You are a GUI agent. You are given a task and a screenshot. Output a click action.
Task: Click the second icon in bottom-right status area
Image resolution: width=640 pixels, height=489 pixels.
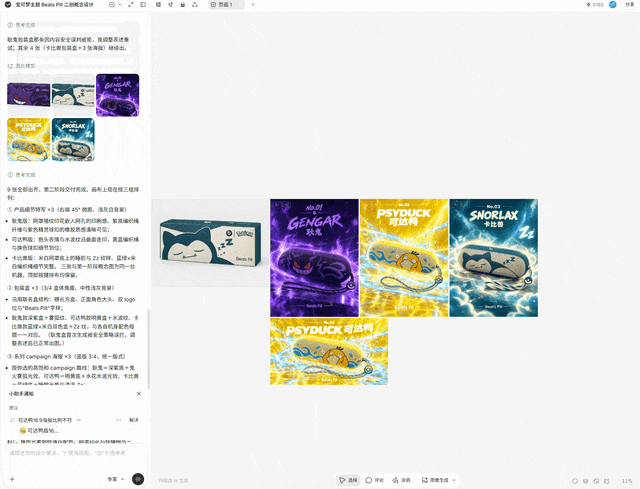pyautogui.click(x=586, y=481)
